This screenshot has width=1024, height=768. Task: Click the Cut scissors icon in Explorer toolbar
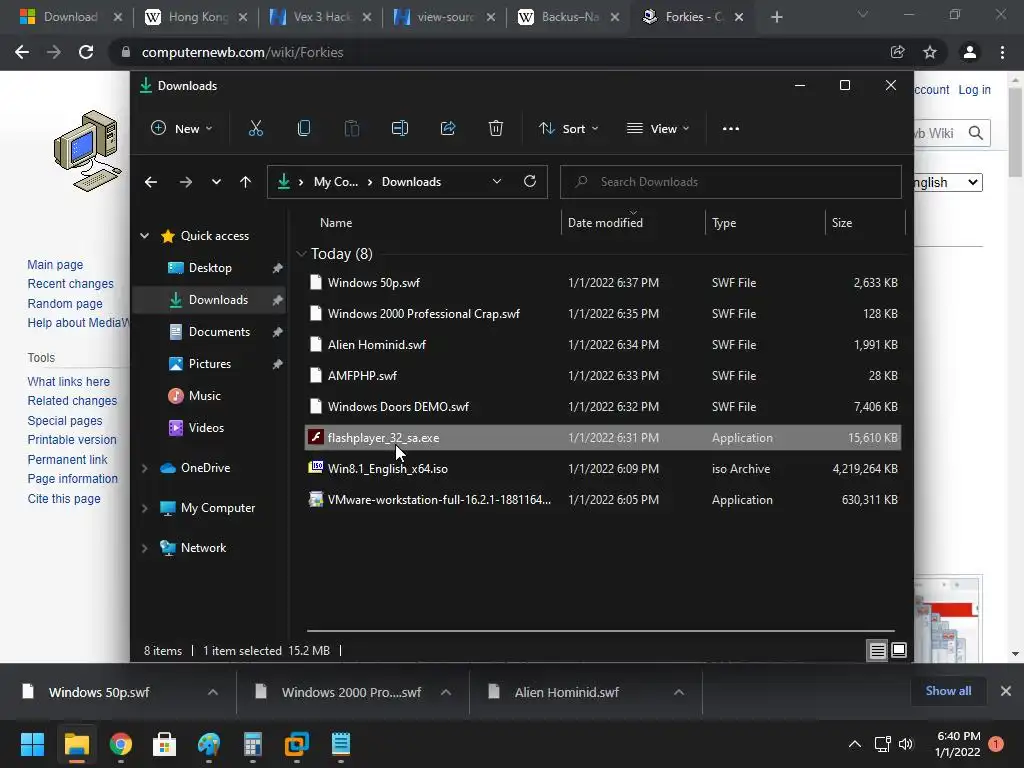point(255,129)
